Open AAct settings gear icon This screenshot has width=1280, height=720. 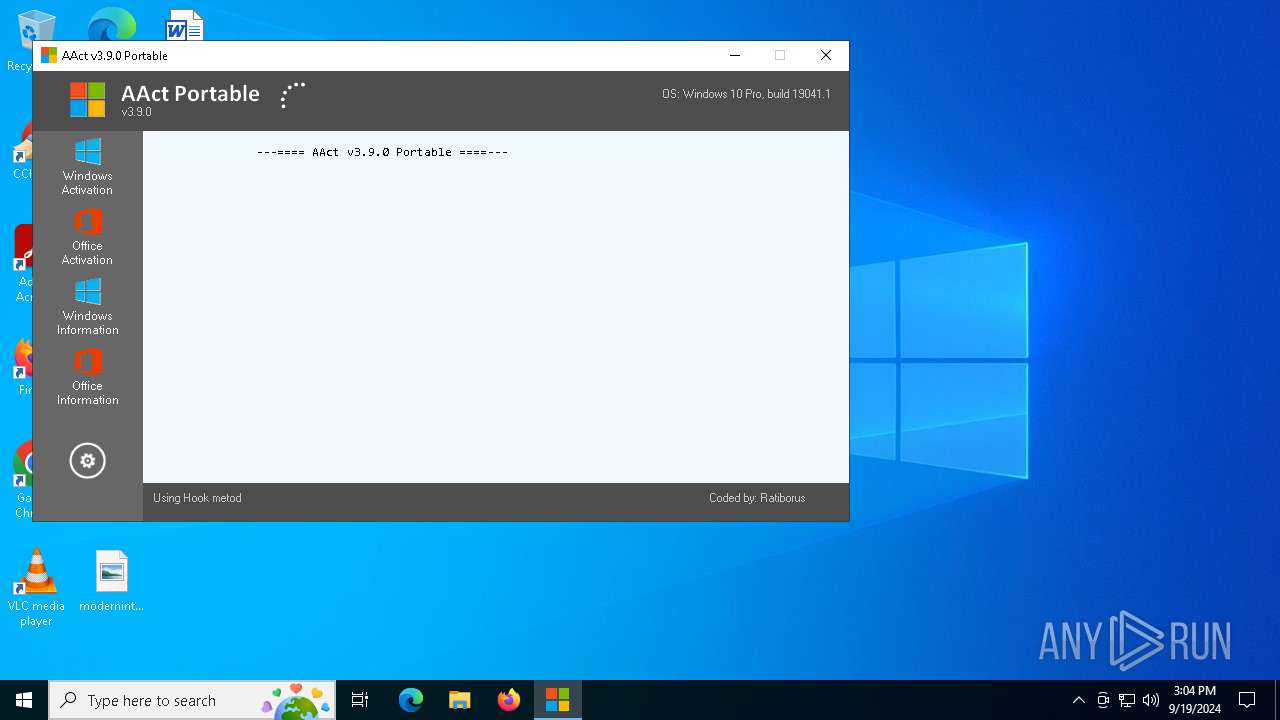point(87,461)
